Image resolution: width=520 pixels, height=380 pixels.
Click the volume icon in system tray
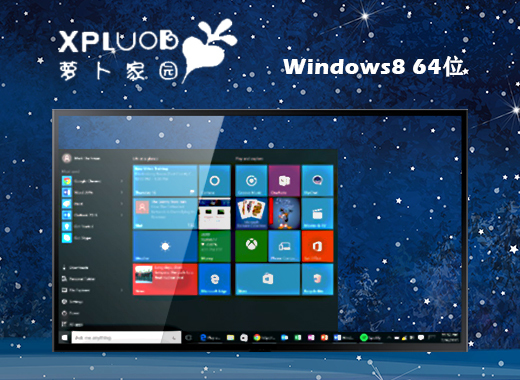click(x=412, y=338)
